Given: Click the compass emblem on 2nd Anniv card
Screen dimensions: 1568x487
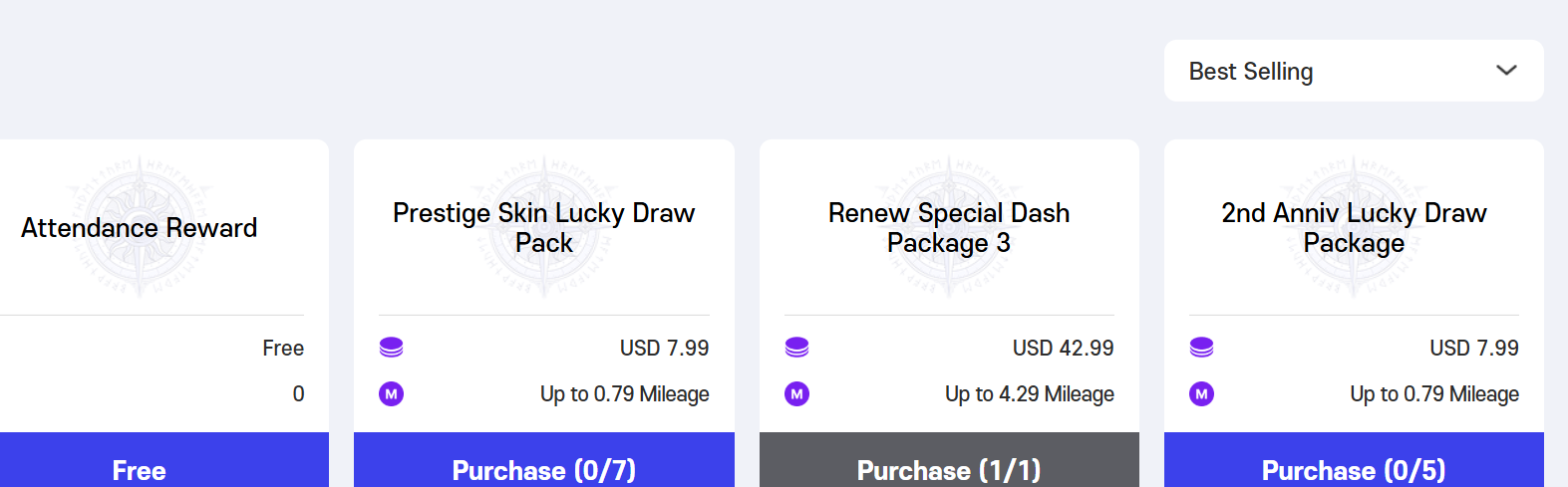Looking at the screenshot, I should coord(1354,227).
